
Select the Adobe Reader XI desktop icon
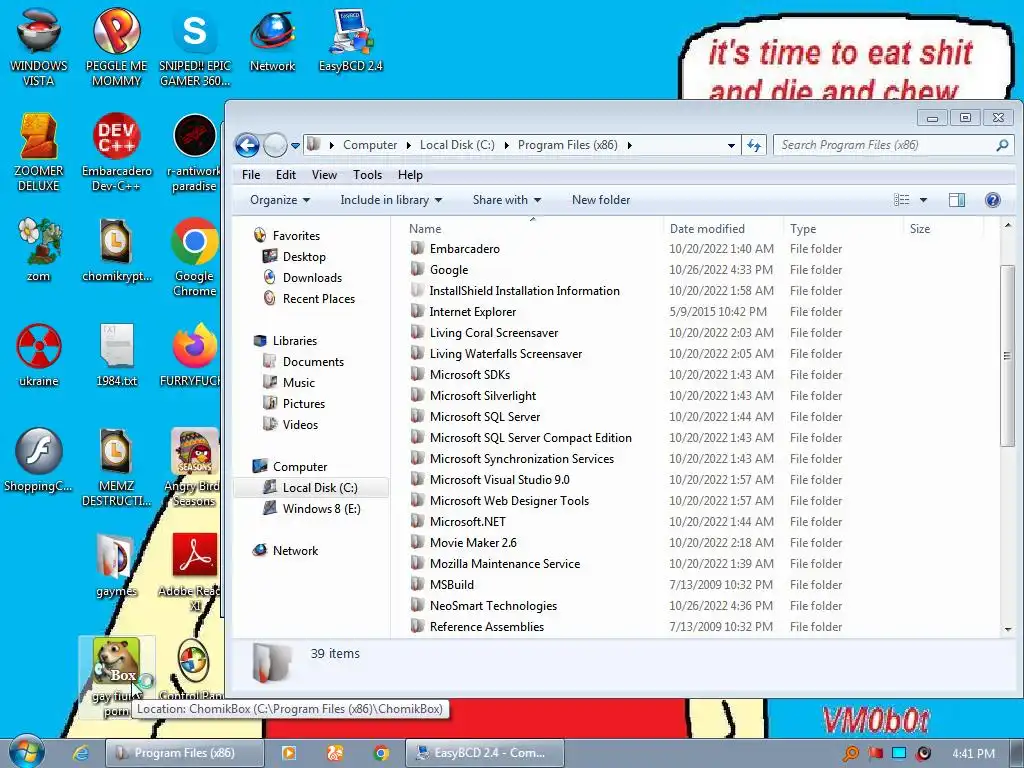(195, 573)
